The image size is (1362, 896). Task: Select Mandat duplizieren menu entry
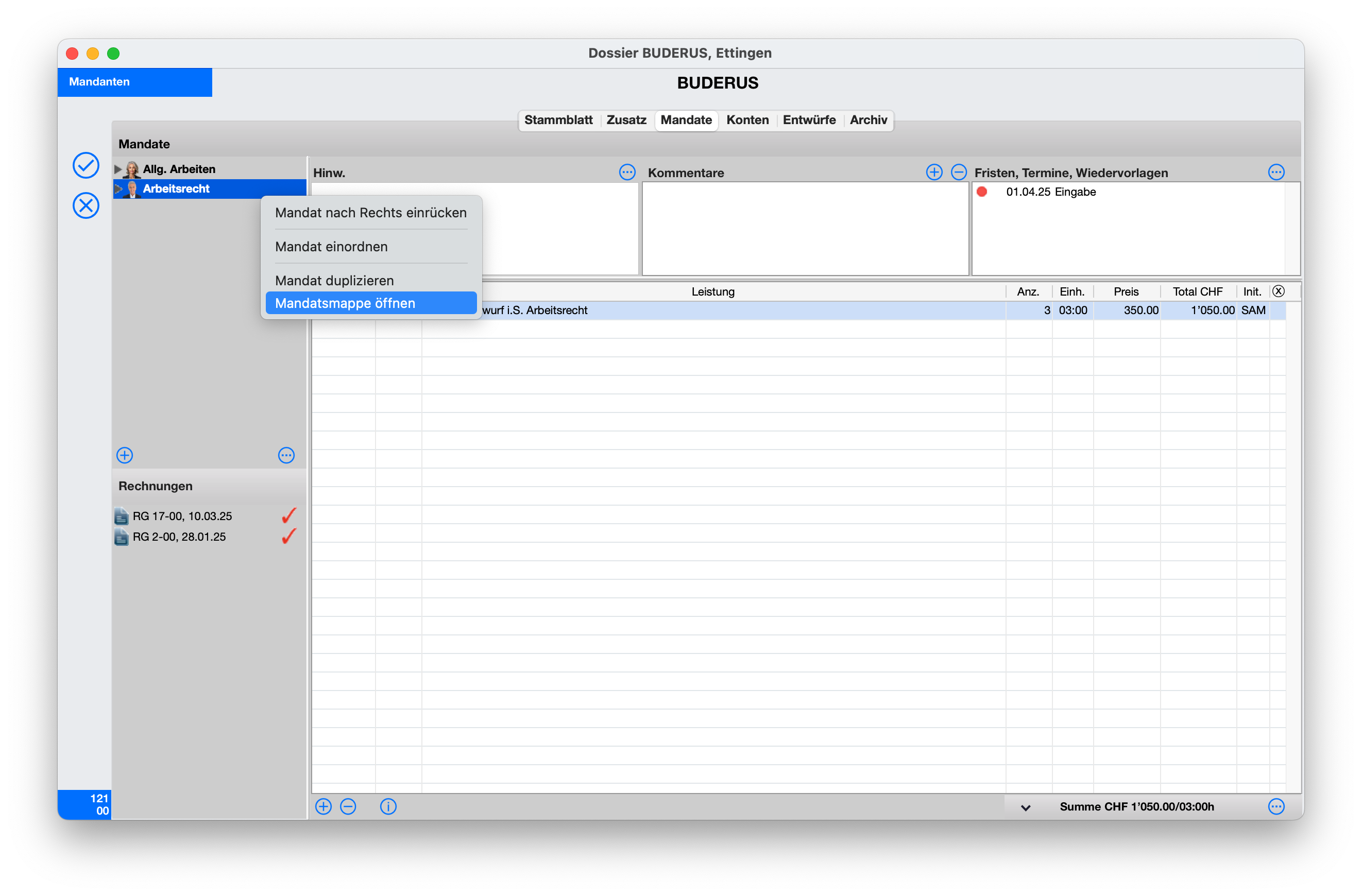(x=334, y=280)
